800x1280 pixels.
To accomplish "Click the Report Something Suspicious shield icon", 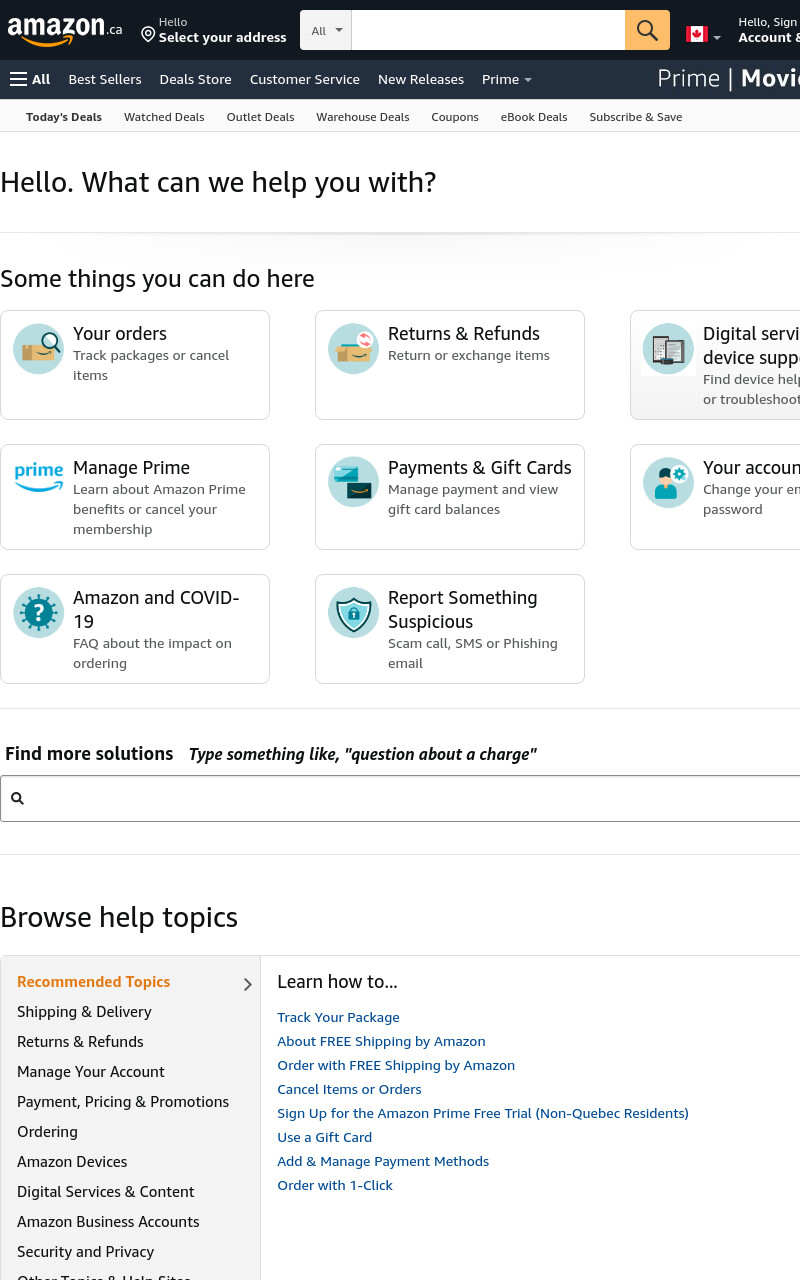I will point(353,613).
